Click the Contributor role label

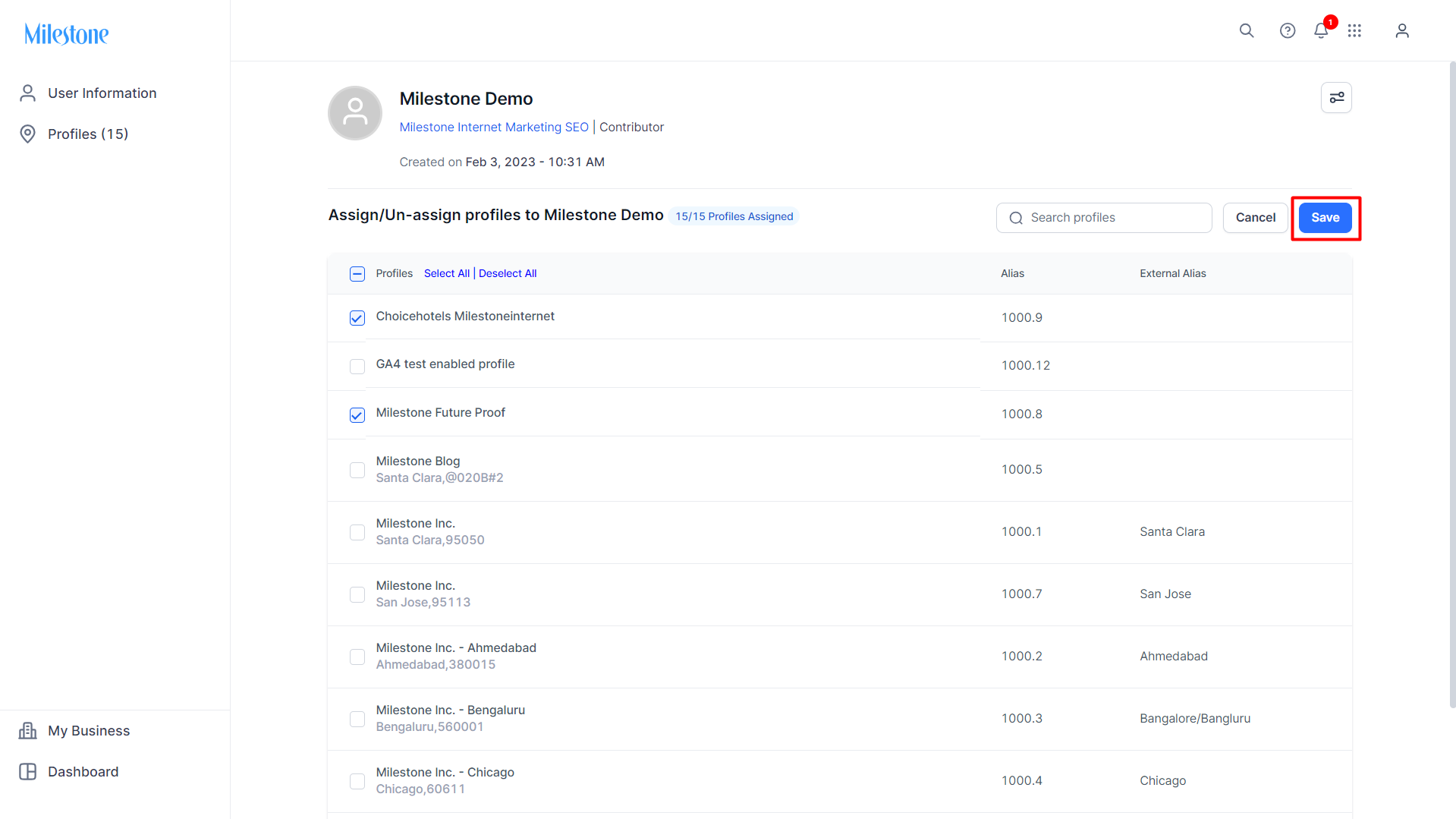631,127
